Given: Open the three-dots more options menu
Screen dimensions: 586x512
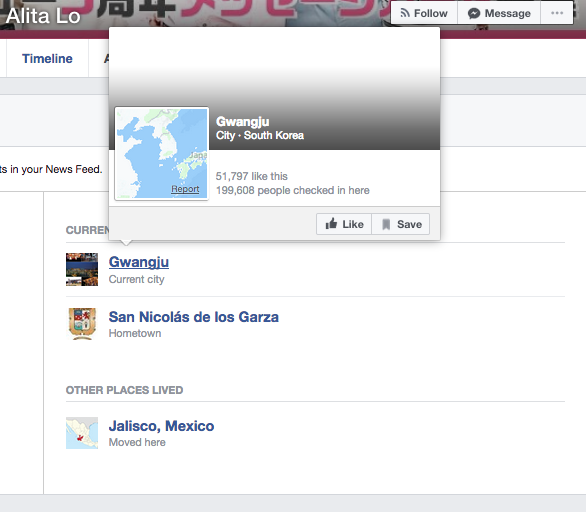Looking at the screenshot, I should [x=557, y=13].
